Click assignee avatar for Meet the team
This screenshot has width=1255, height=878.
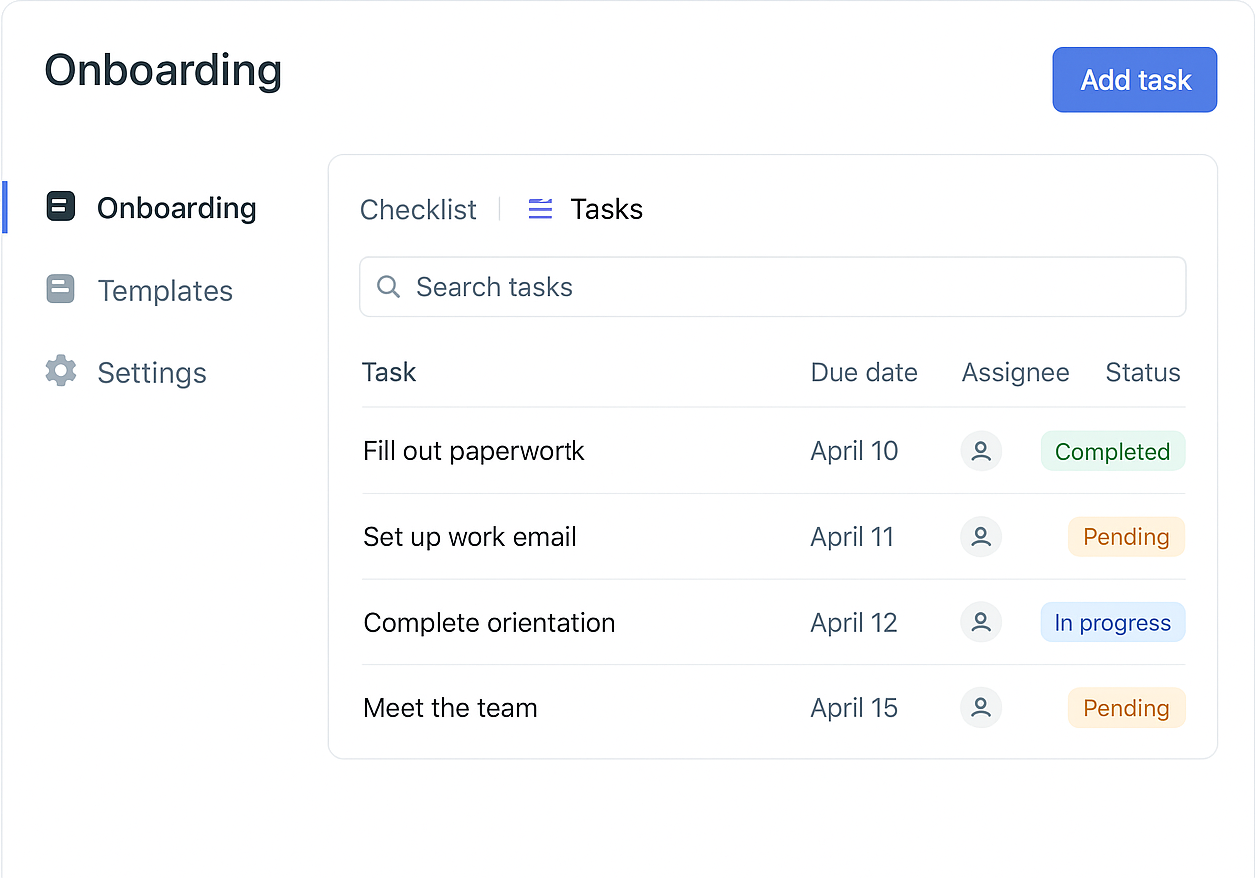click(981, 708)
